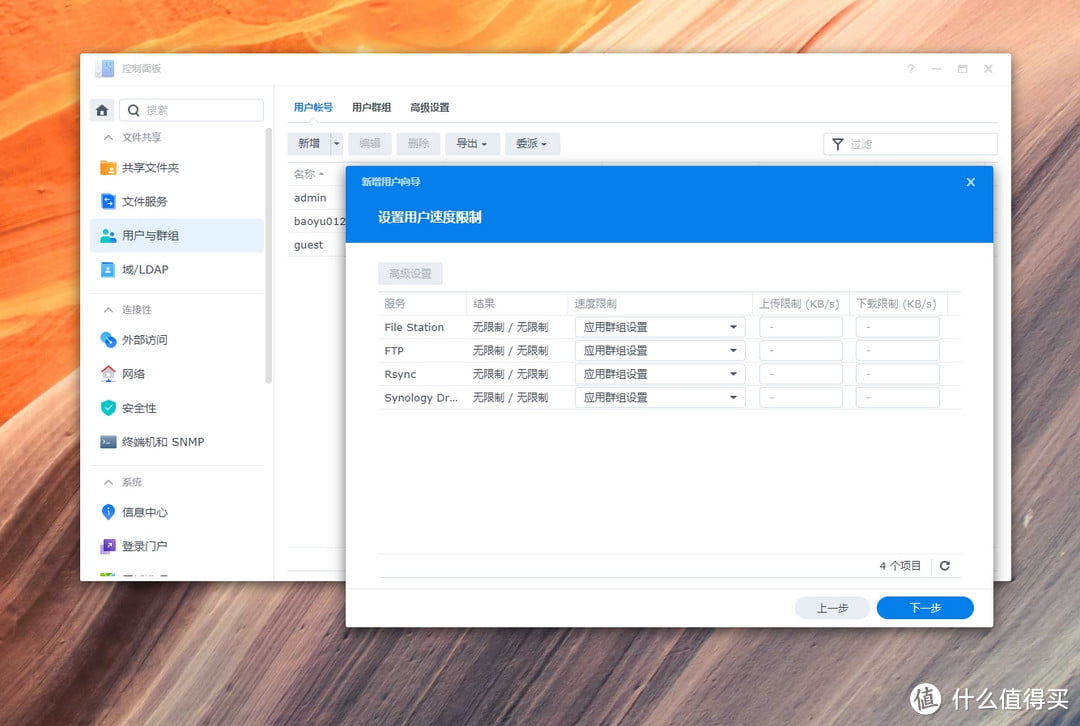Open the 网络 network settings icon

pos(108,374)
